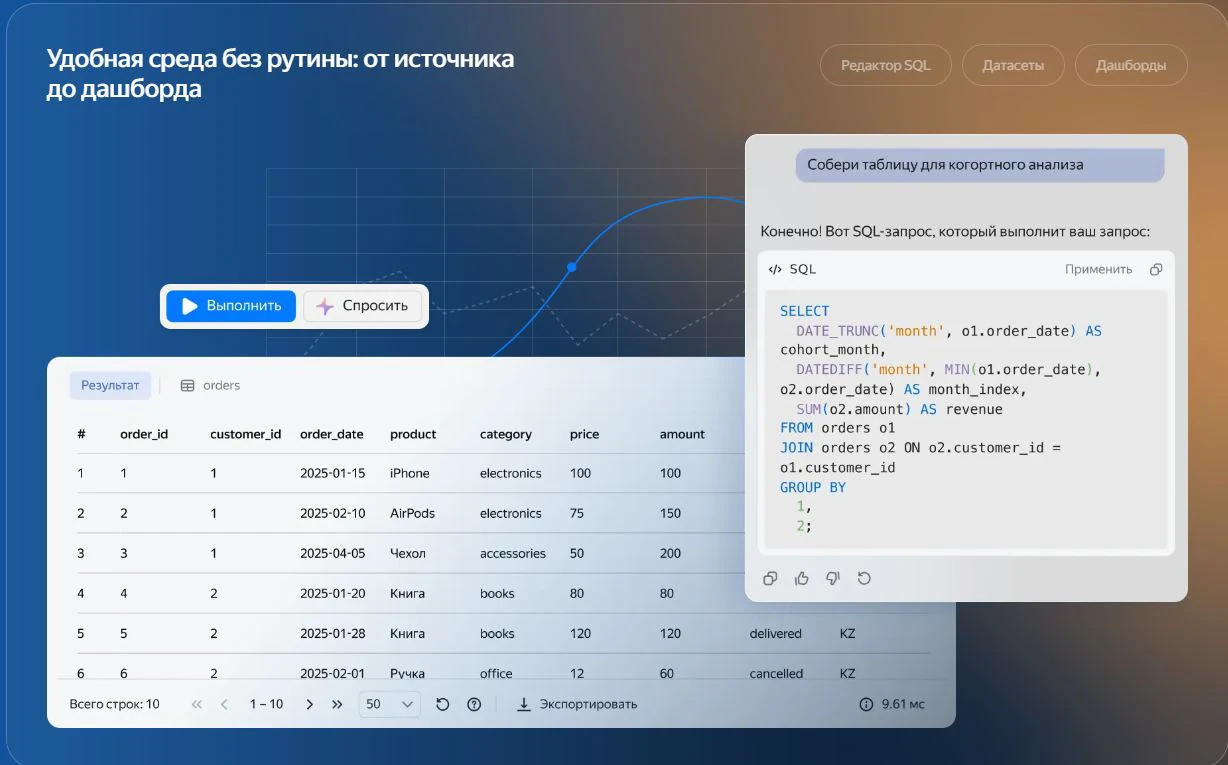
Task: Click the Выполнить run button
Action: 231,306
